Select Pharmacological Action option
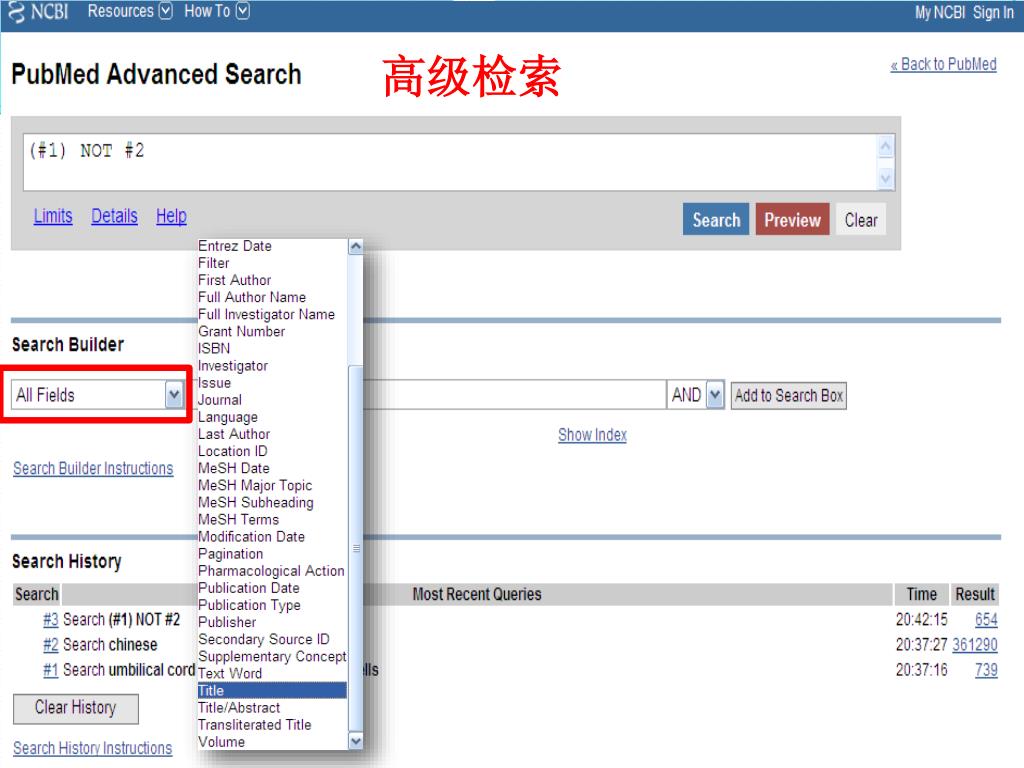 (x=272, y=571)
